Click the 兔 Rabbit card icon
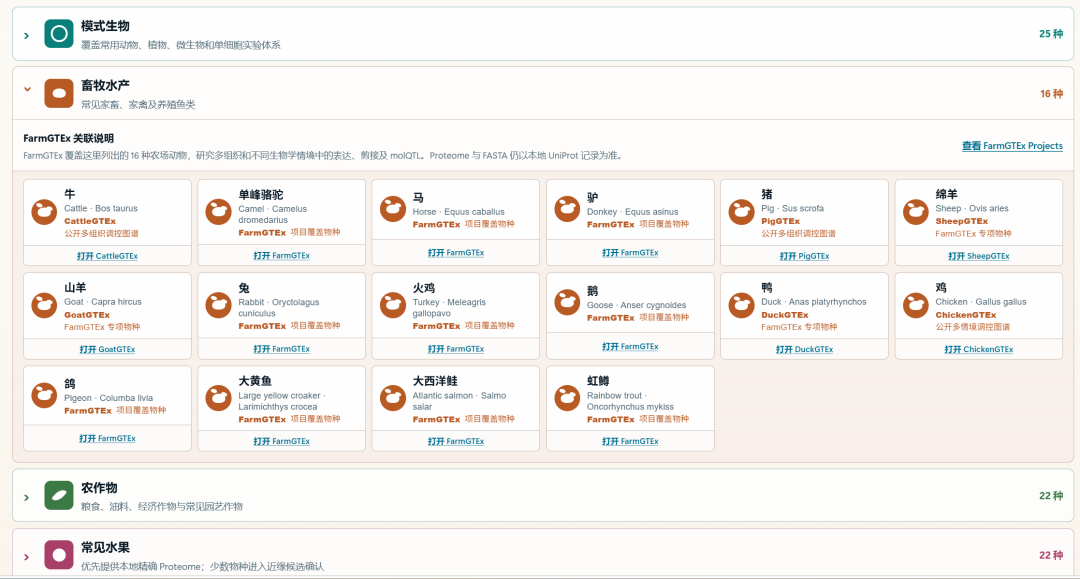Image resolution: width=1080 pixels, height=579 pixels. tap(218, 306)
